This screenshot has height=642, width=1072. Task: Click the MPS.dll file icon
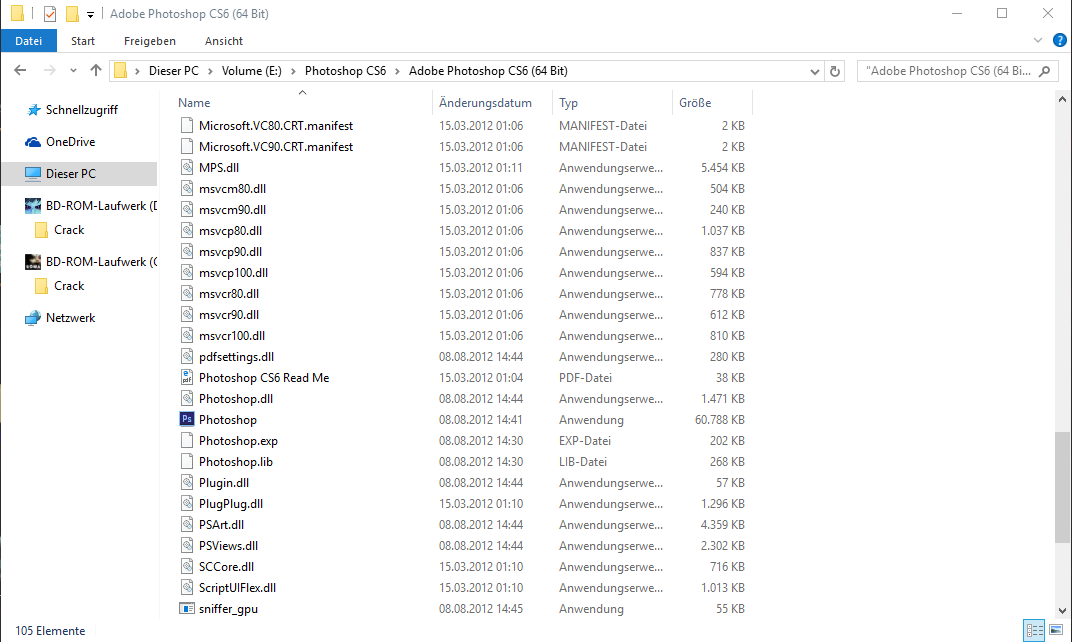[187, 168]
